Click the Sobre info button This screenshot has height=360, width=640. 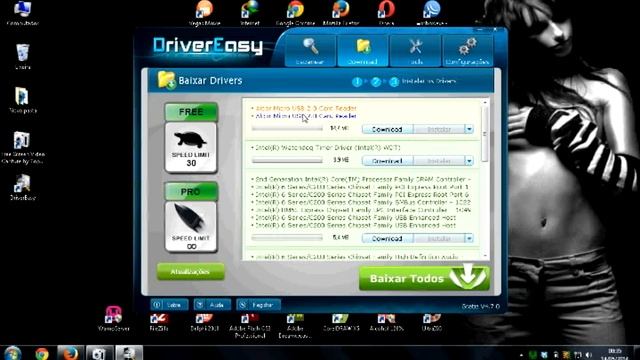169,305
